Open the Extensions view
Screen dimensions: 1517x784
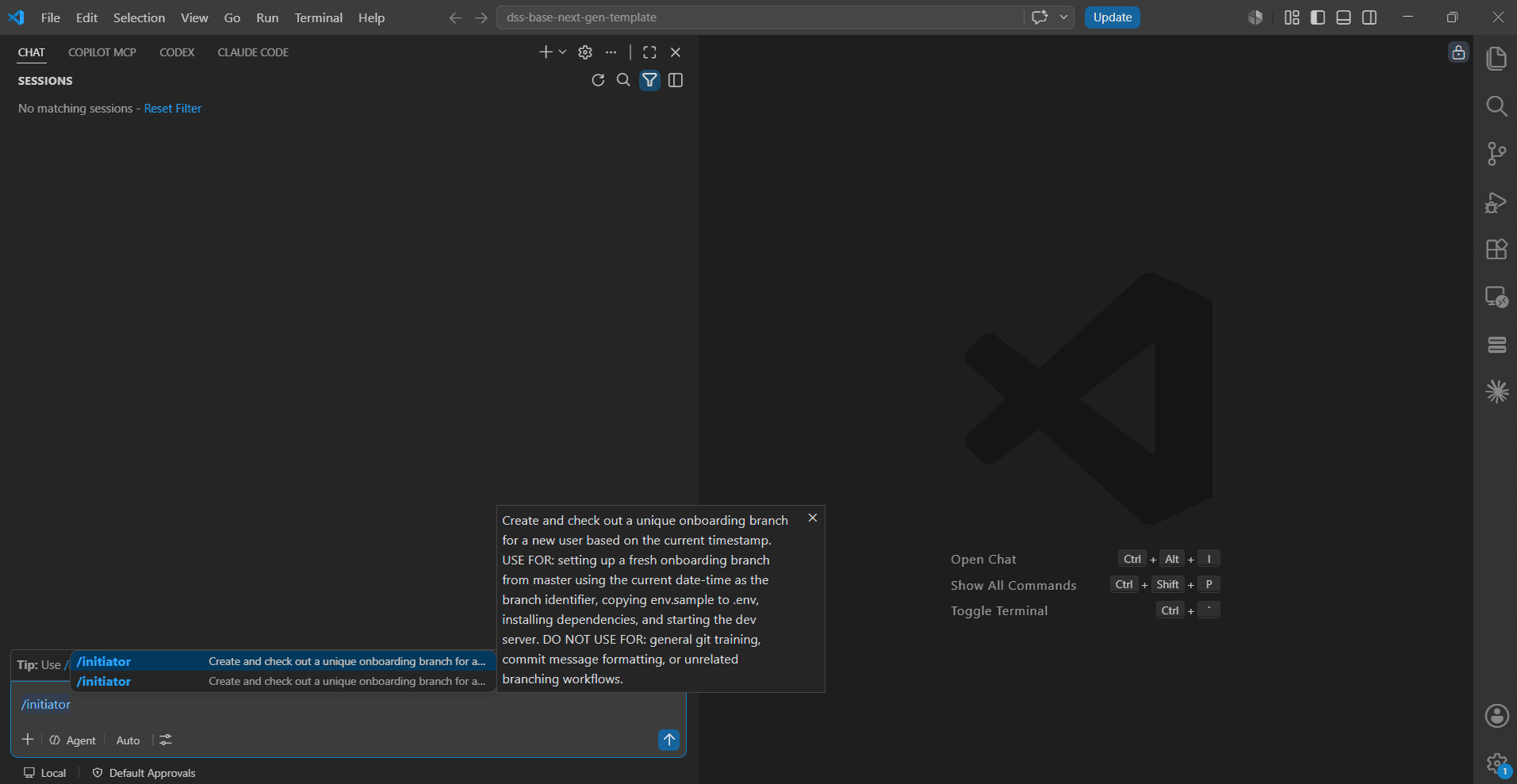[1496, 250]
